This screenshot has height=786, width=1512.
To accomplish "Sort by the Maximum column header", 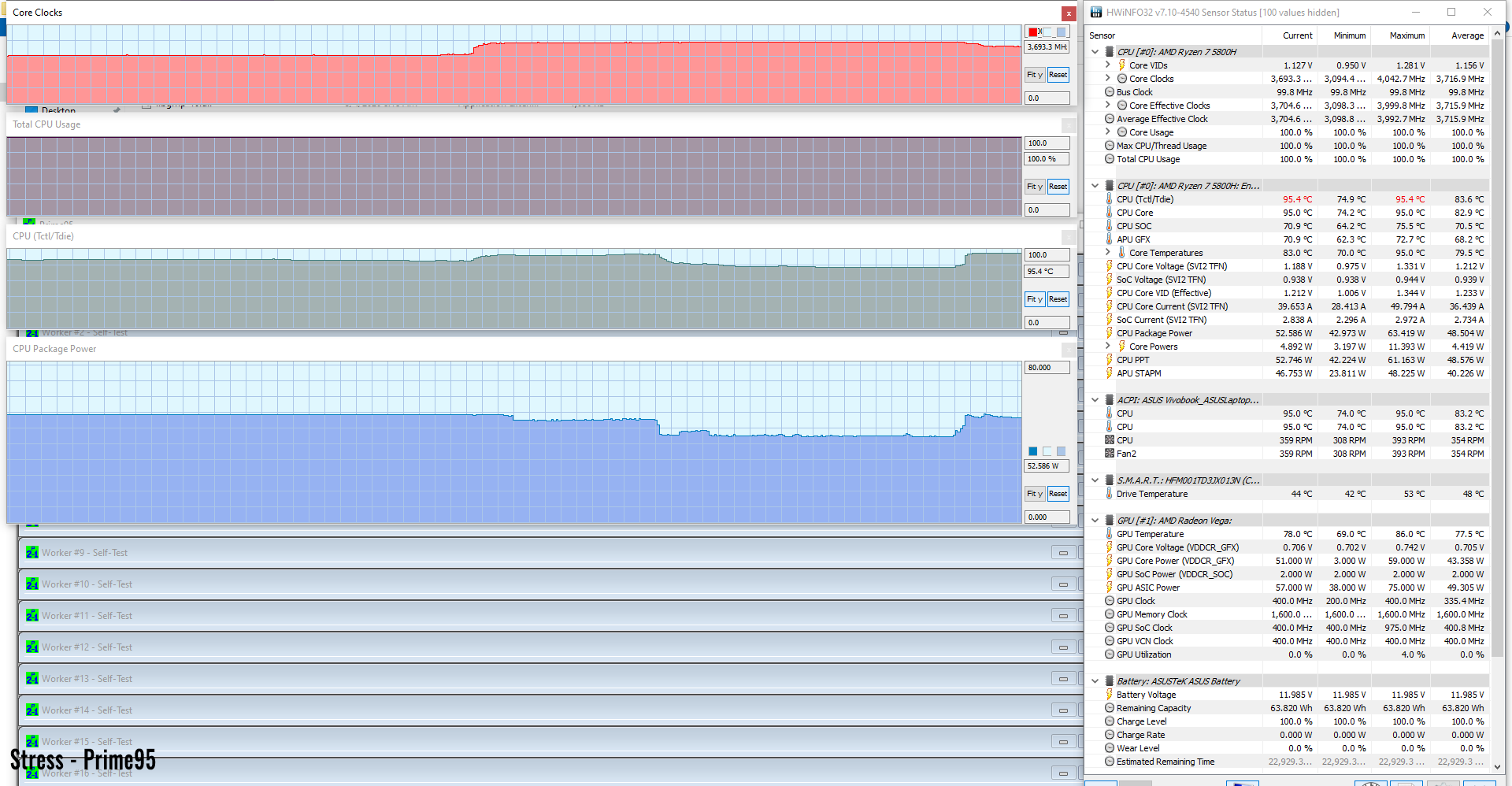I will point(1406,35).
